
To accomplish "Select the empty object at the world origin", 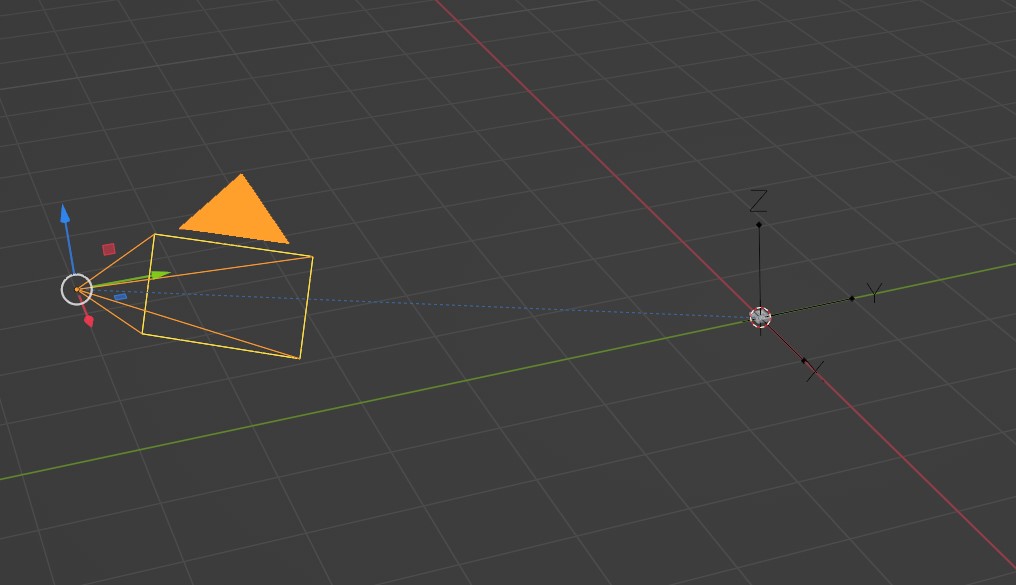I will coord(760,317).
